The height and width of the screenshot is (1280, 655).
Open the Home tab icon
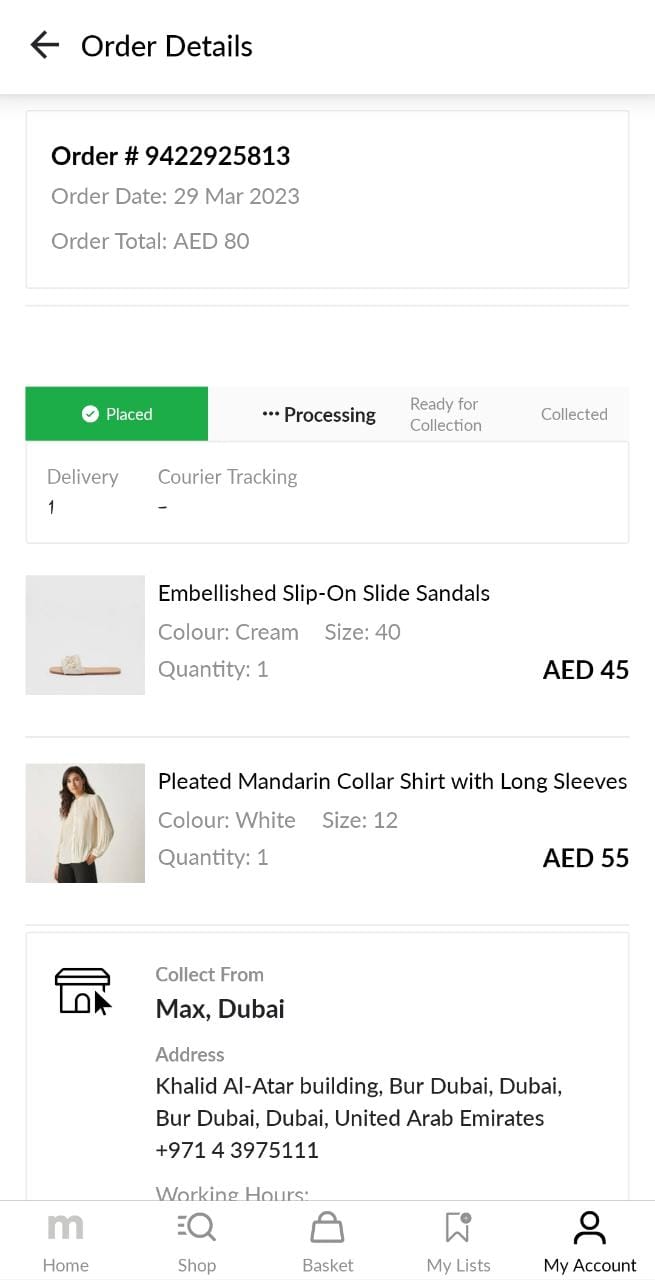[66, 1228]
